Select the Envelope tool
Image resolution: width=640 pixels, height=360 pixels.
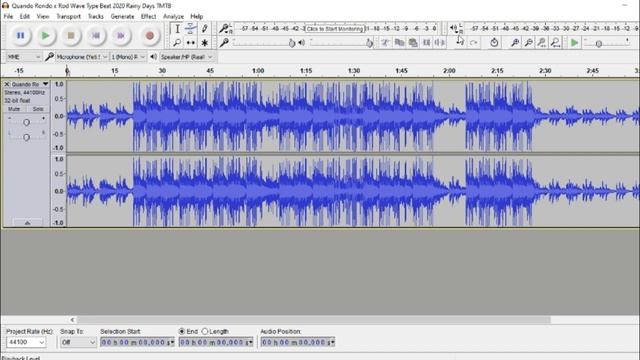click(191, 29)
